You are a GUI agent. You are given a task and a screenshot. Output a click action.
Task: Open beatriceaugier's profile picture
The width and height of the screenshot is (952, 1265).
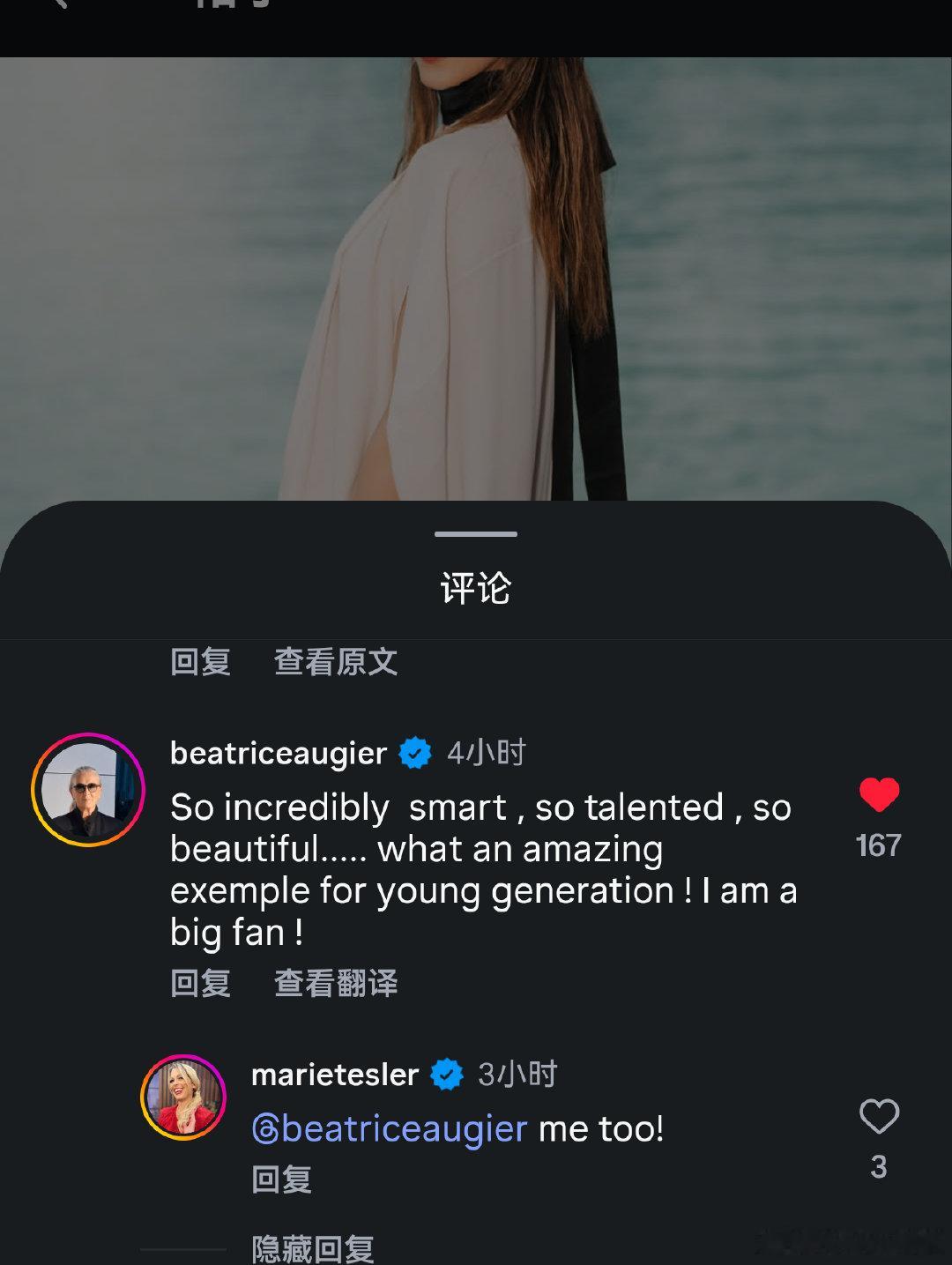[88, 790]
